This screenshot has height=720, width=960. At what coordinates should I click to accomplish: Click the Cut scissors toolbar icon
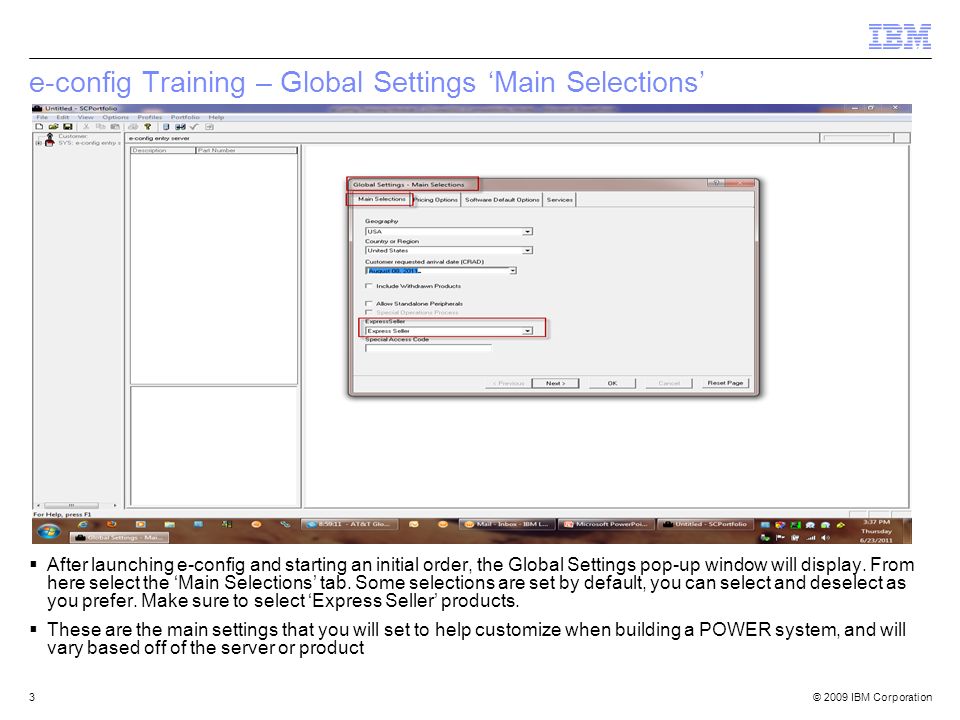pos(86,127)
